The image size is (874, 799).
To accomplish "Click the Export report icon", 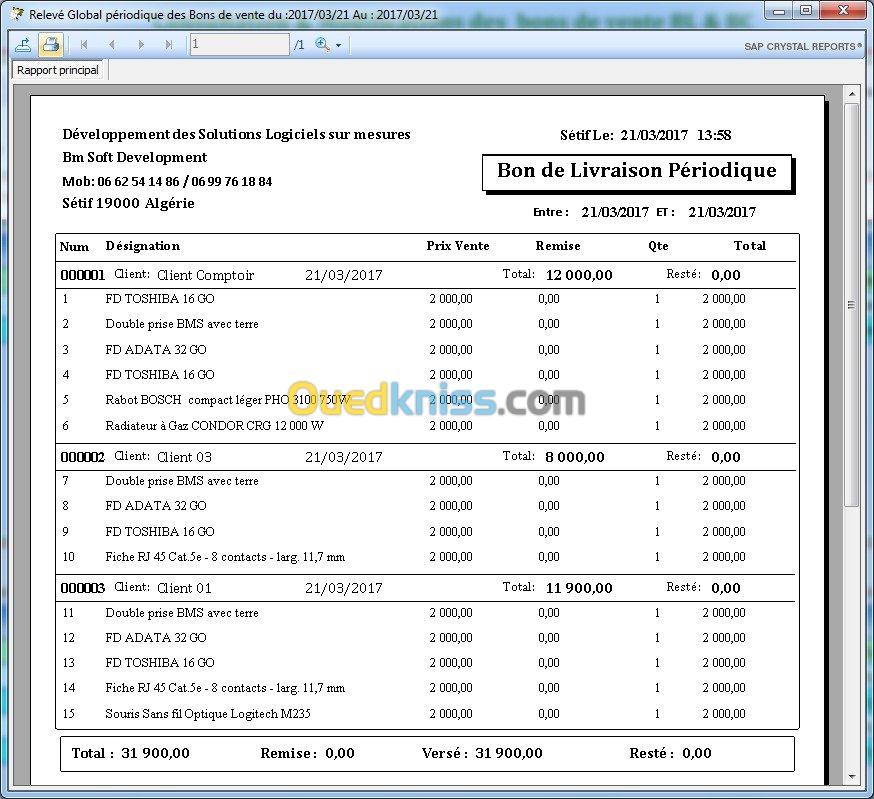I will (23, 45).
